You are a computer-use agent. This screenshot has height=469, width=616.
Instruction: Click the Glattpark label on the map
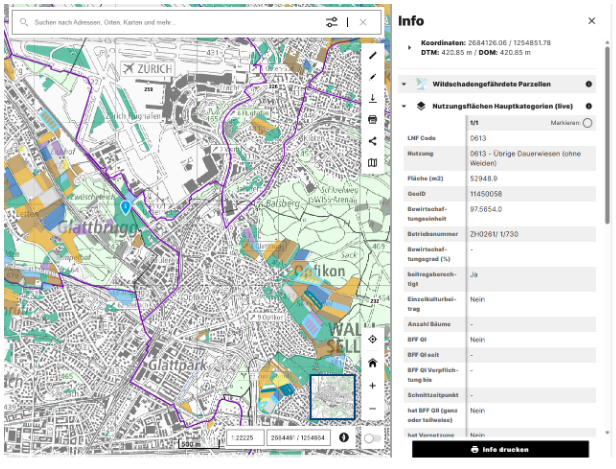coord(177,366)
